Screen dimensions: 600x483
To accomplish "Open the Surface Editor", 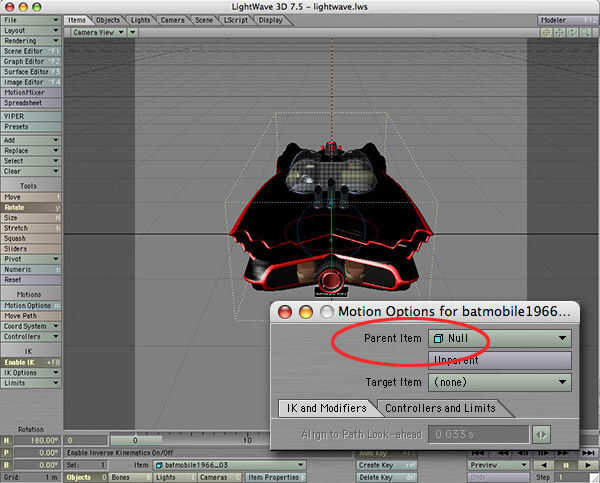I will pos(31,72).
